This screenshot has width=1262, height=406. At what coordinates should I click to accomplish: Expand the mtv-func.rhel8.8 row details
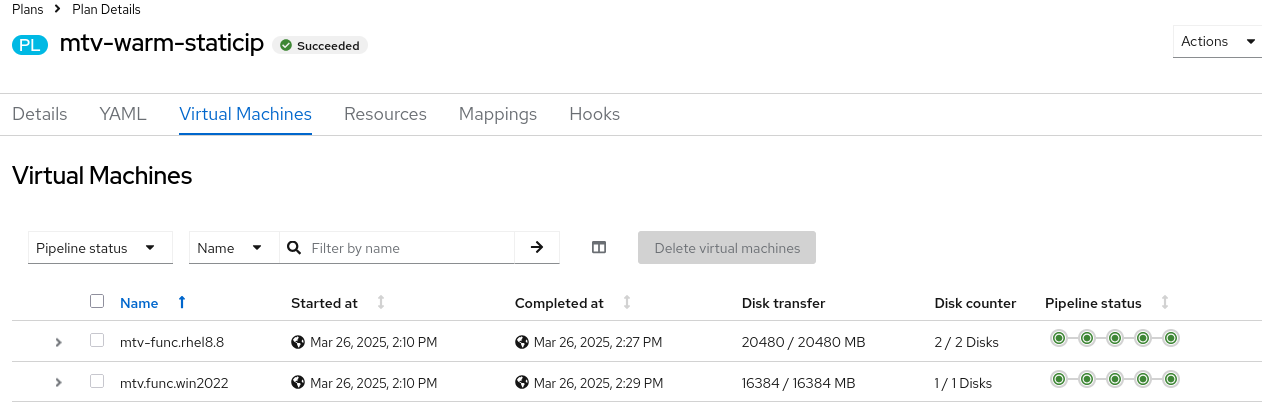click(59, 342)
